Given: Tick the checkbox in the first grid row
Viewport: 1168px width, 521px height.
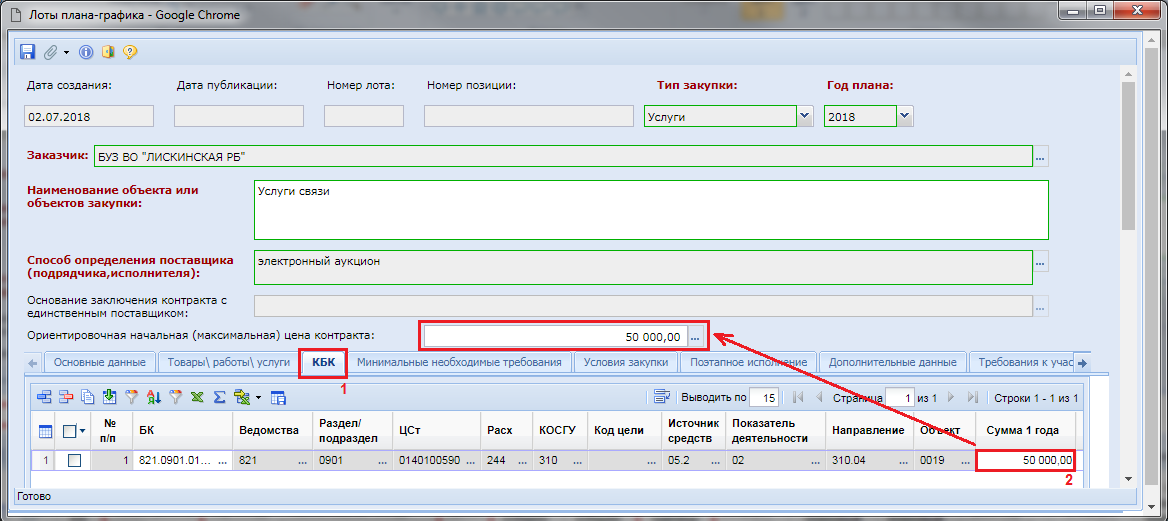Looking at the screenshot, I should click(74, 460).
